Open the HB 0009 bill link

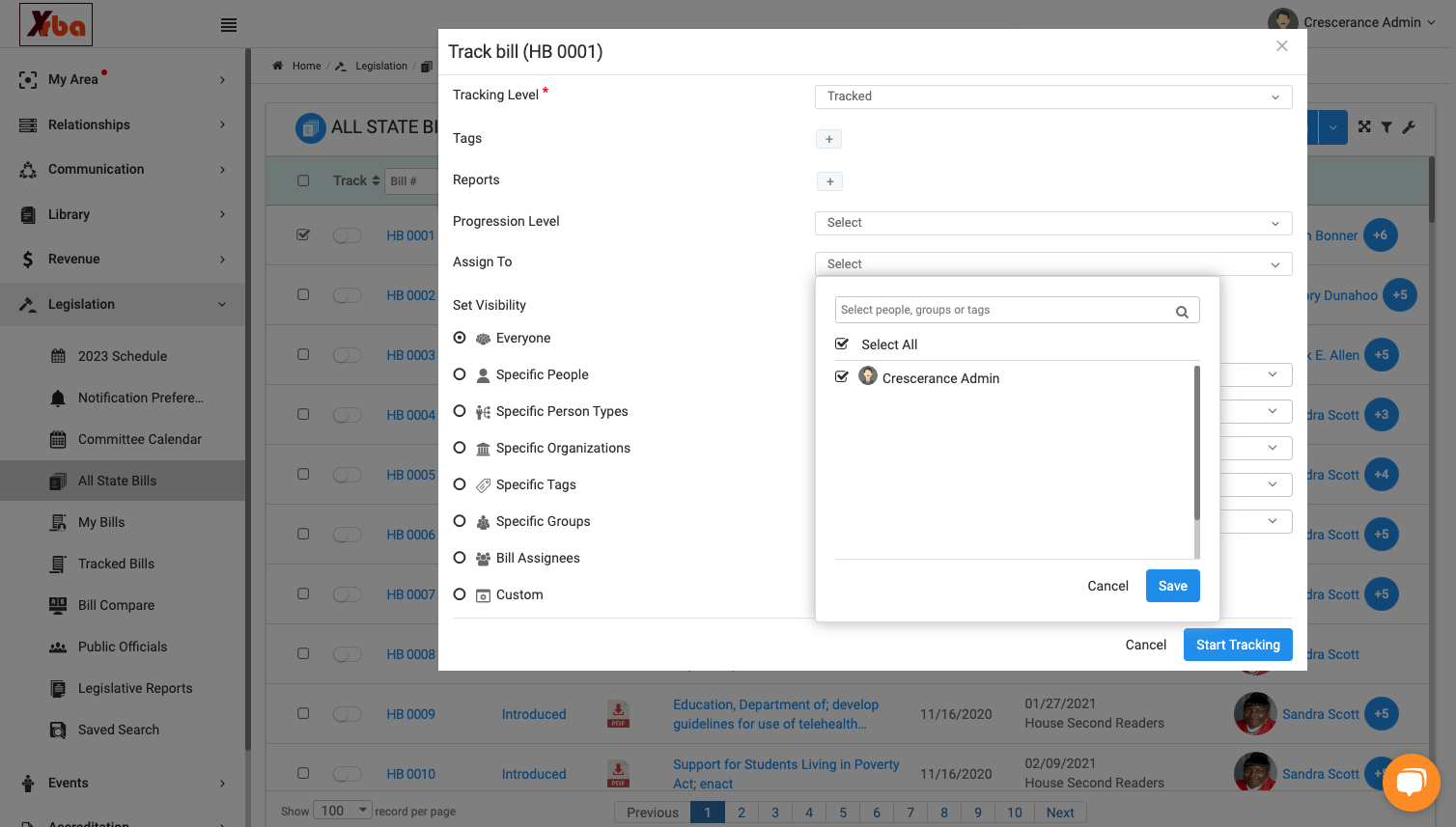(410, 714)
